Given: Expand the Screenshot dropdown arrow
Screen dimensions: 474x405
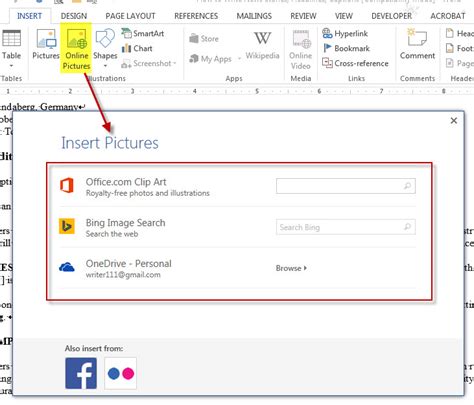Looking at the screenshot, I should point(175,63).
